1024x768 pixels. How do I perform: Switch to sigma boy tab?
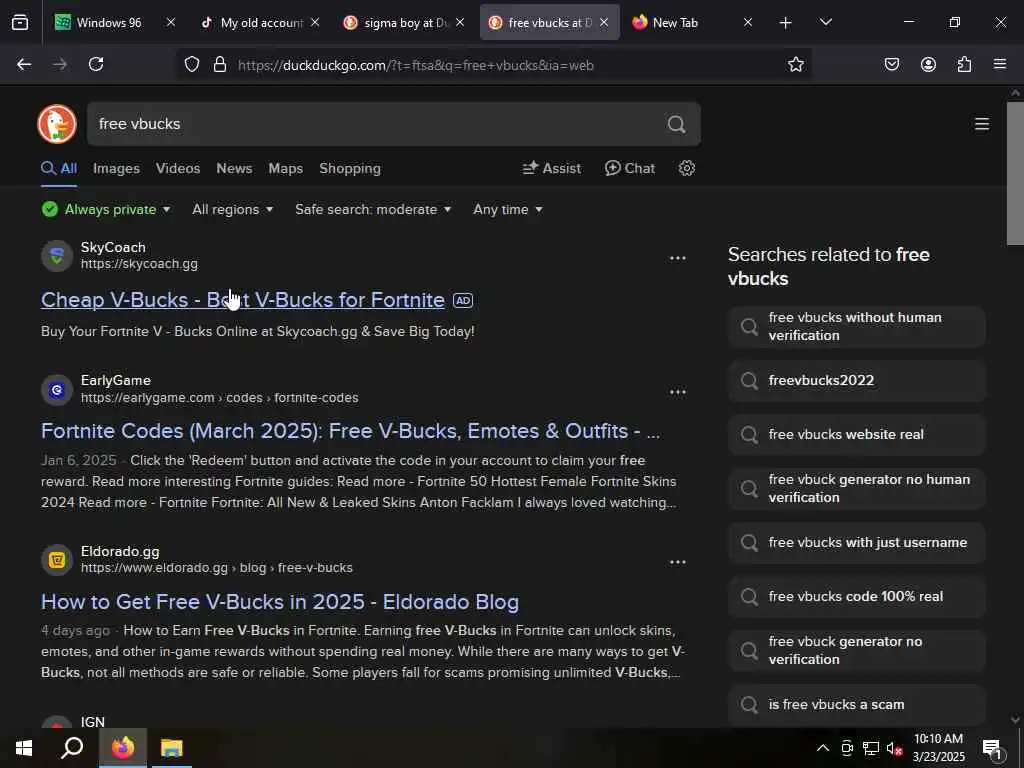pos(406,22)
